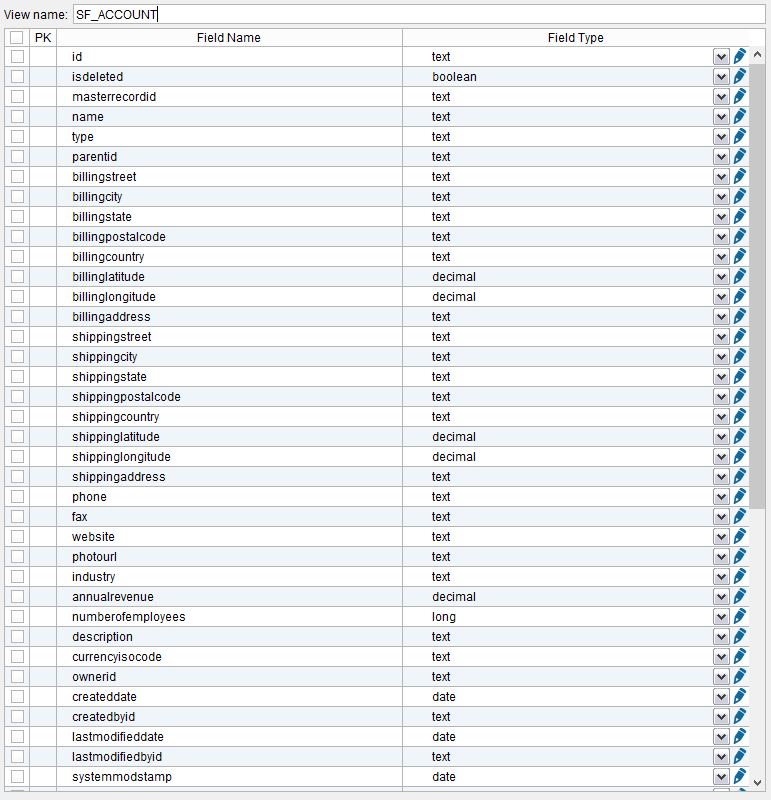Click pencil icon in annualrevenue row
771x800 pixels.
click(739, 596)
